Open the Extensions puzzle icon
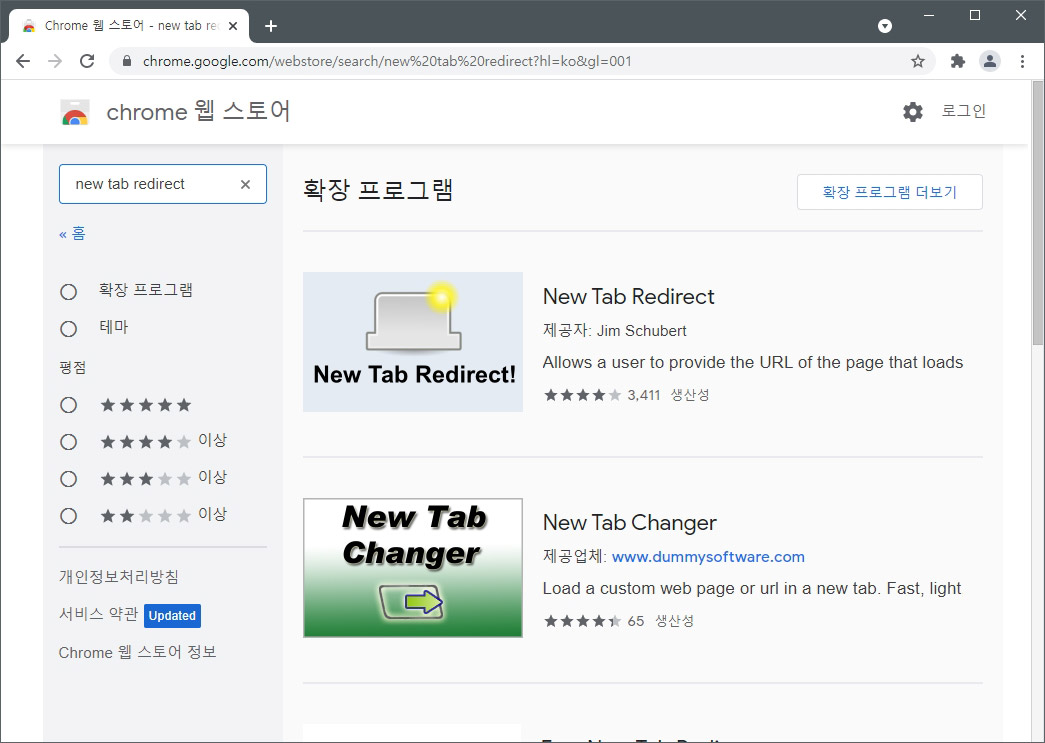Image resolution: width=1045 pixels, height=743 pixels. coord(958,61)
